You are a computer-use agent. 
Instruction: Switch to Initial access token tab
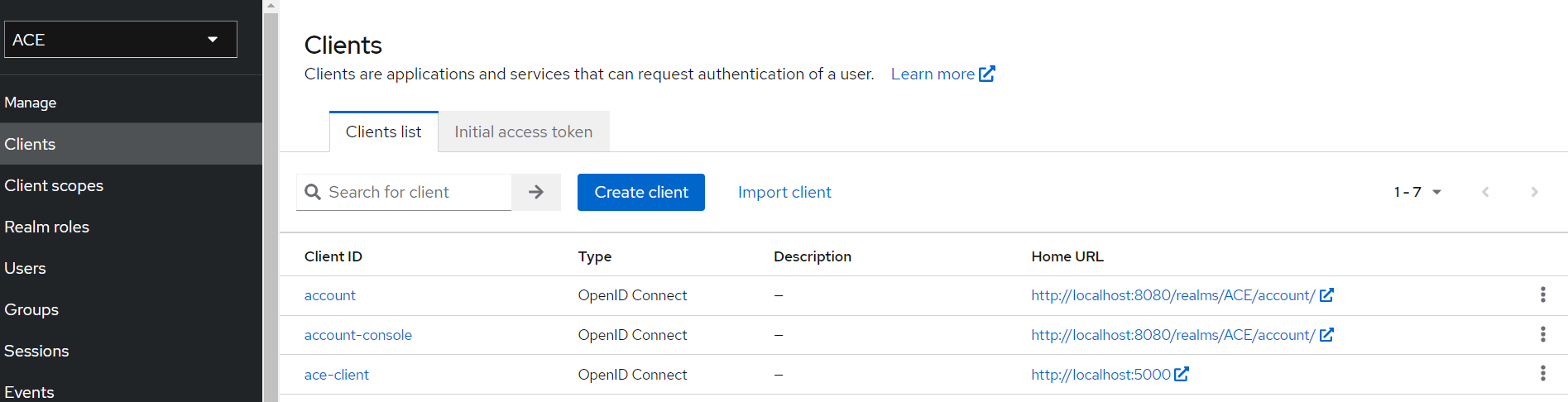coord(523,132)
